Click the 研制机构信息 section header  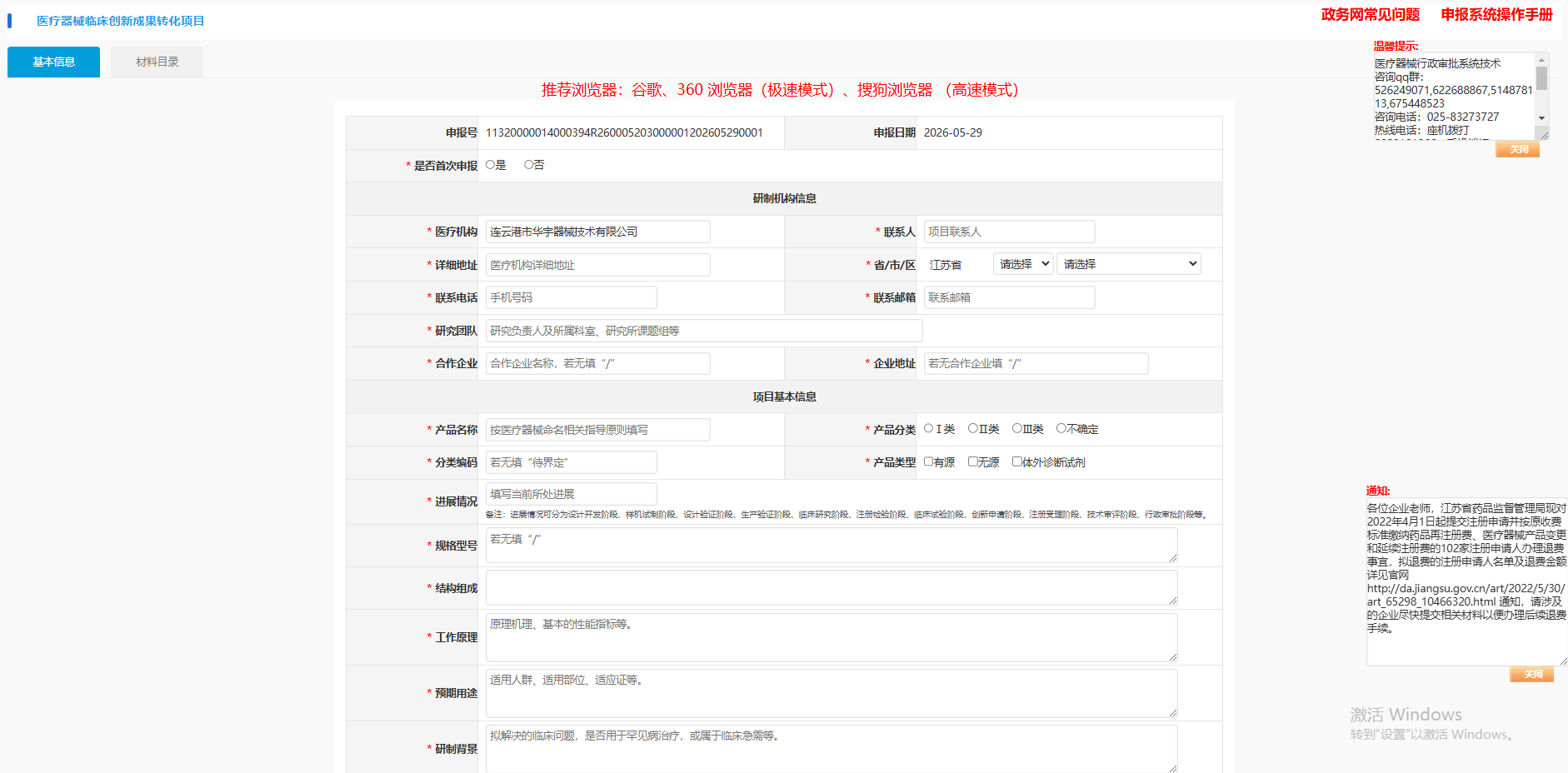(x=784, y=198)
